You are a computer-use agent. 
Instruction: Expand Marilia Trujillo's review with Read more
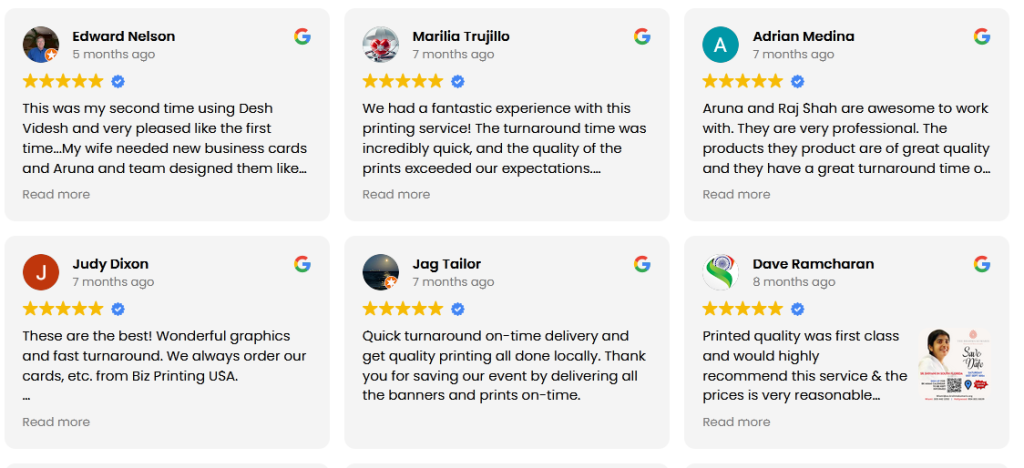click(x=396, y=194)
